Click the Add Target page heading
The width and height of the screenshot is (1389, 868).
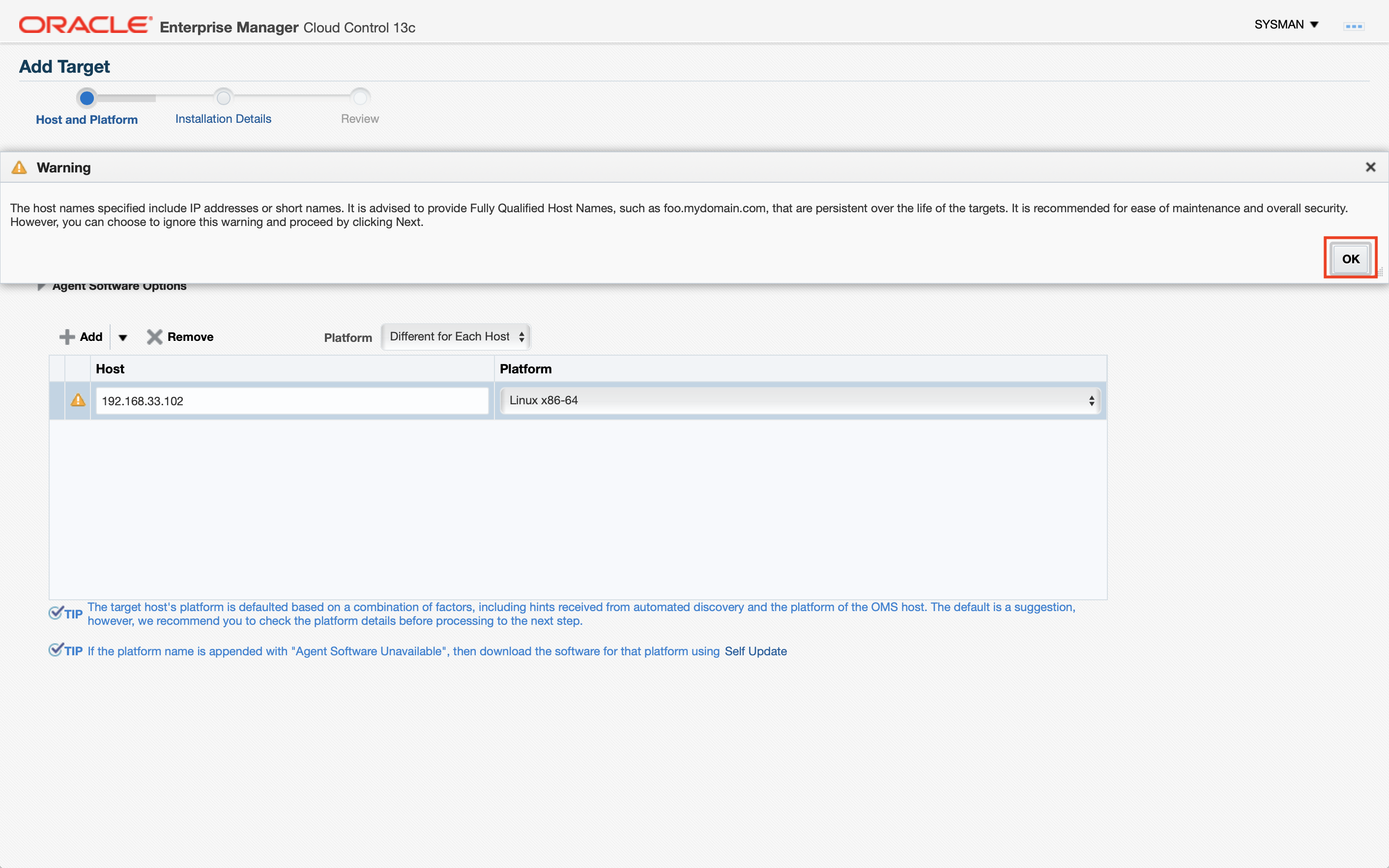point(64,67)
